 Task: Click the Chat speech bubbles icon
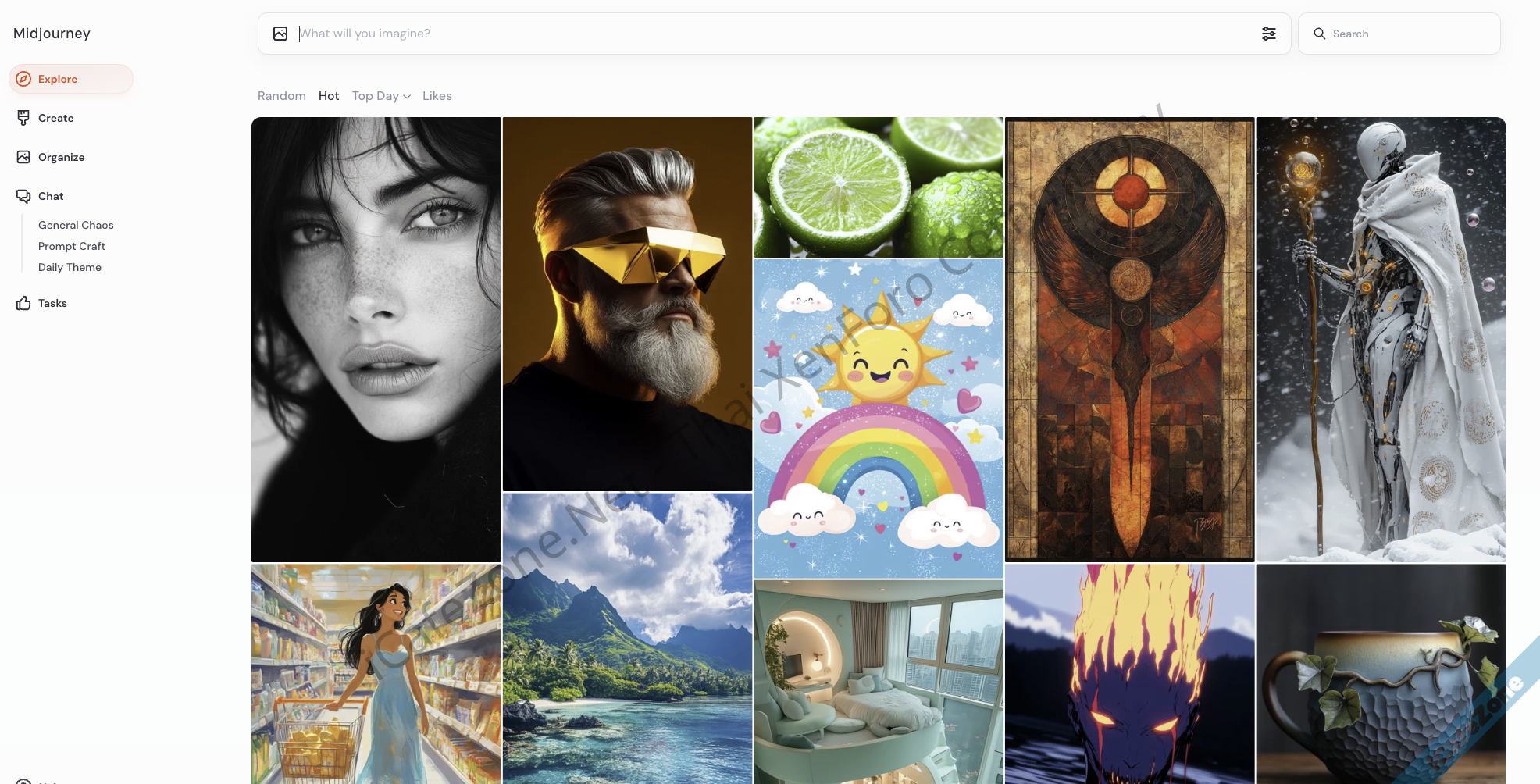pyautogui.click(x=23, y=196)
